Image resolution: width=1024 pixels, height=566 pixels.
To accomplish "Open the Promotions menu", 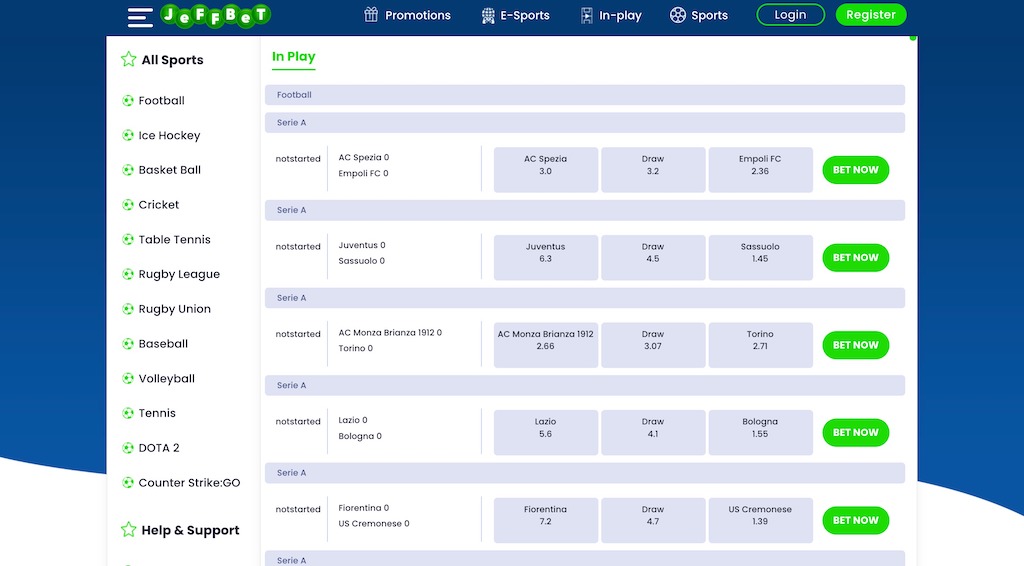I will click(x=417, y=15).
